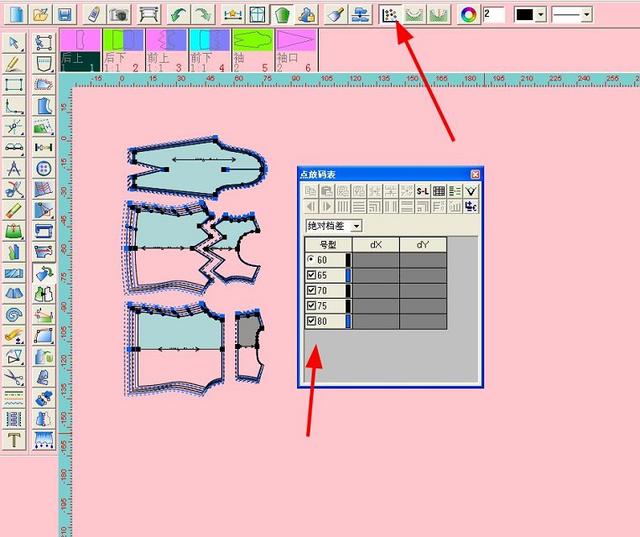The height and width of the screenshot is (537, 640).
Task: Open the line style dropdown
Action: [x=587, y=15]
